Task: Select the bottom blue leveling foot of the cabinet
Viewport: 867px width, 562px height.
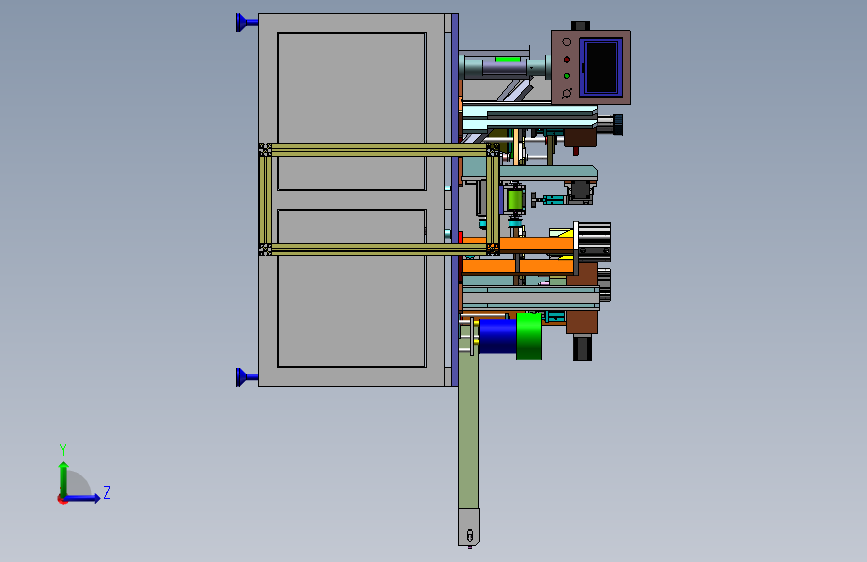Action: tap(246, 377)
